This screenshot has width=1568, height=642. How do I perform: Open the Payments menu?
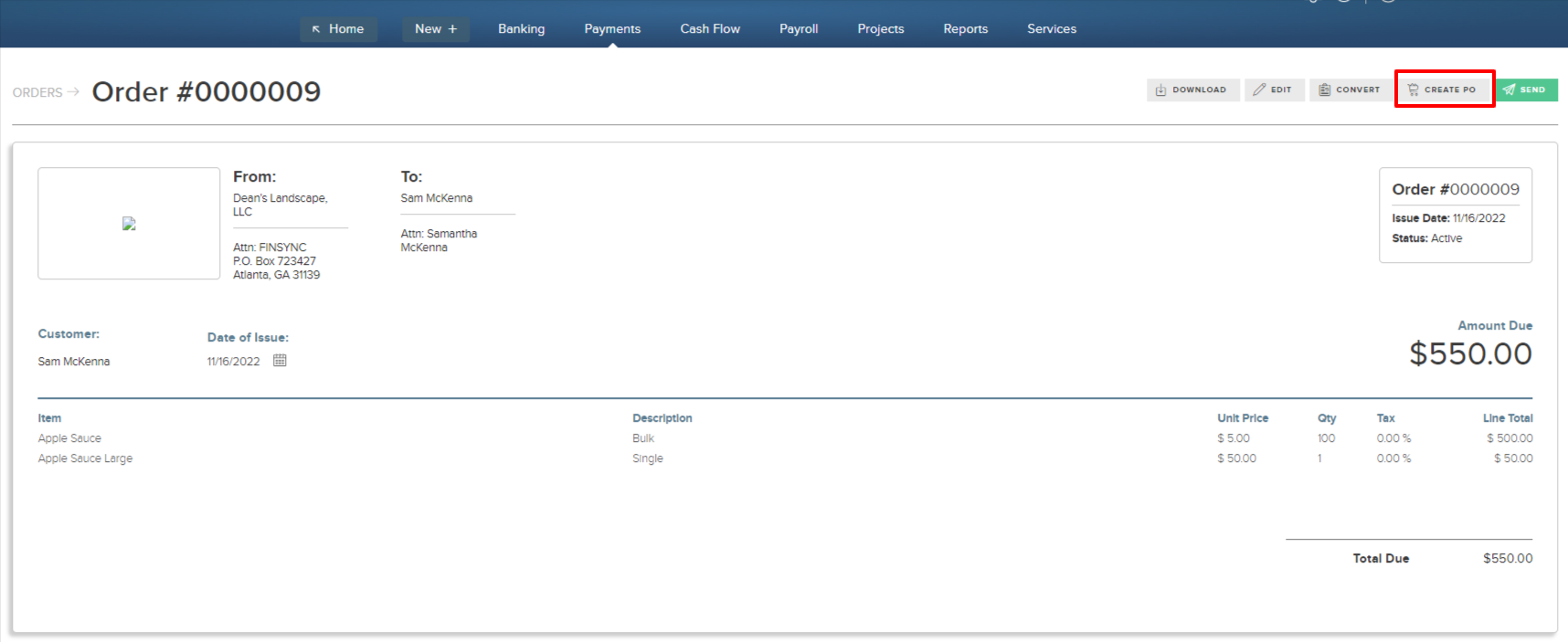[612, 29]
